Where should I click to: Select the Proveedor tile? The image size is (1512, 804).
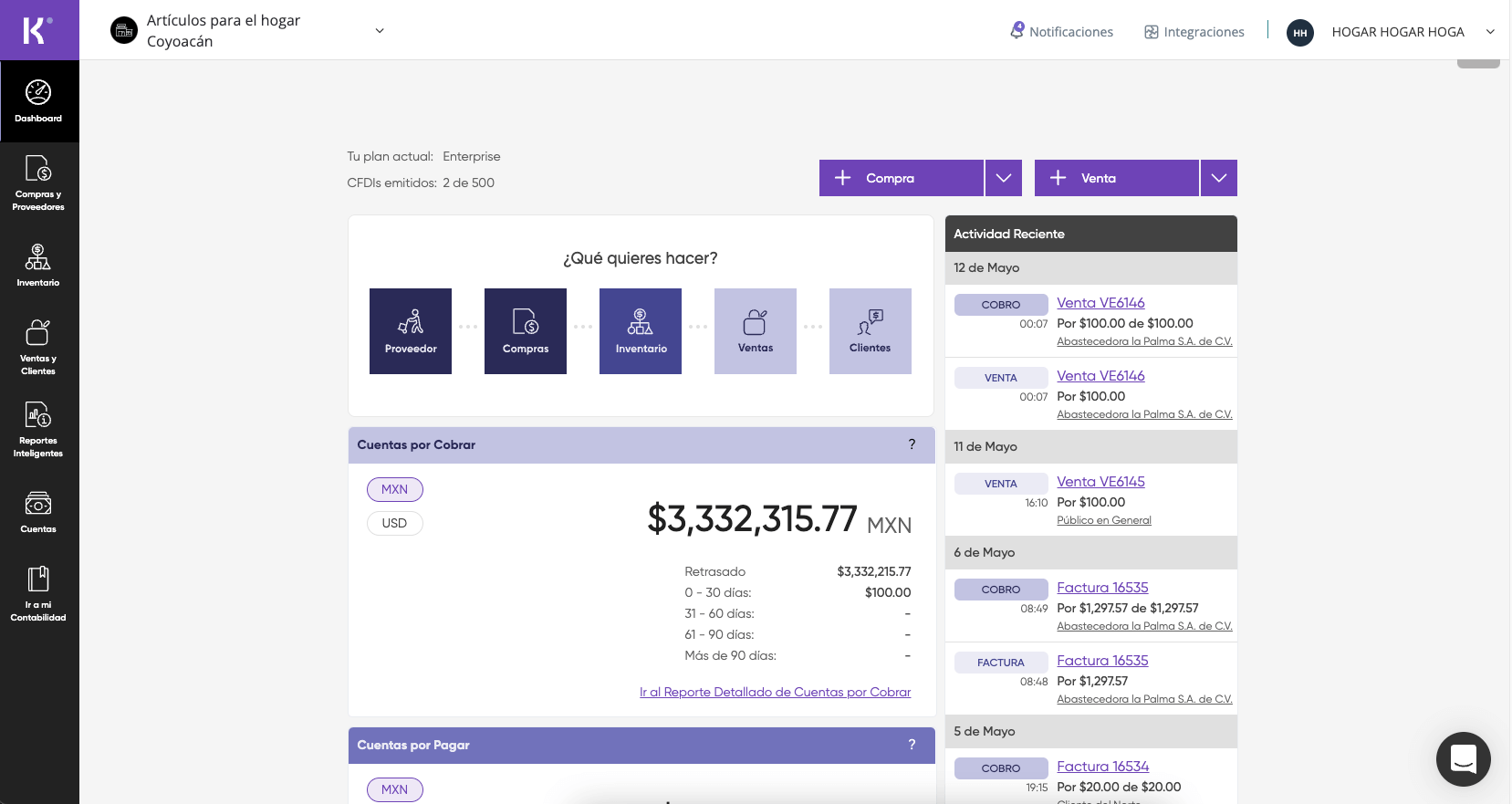411,331
